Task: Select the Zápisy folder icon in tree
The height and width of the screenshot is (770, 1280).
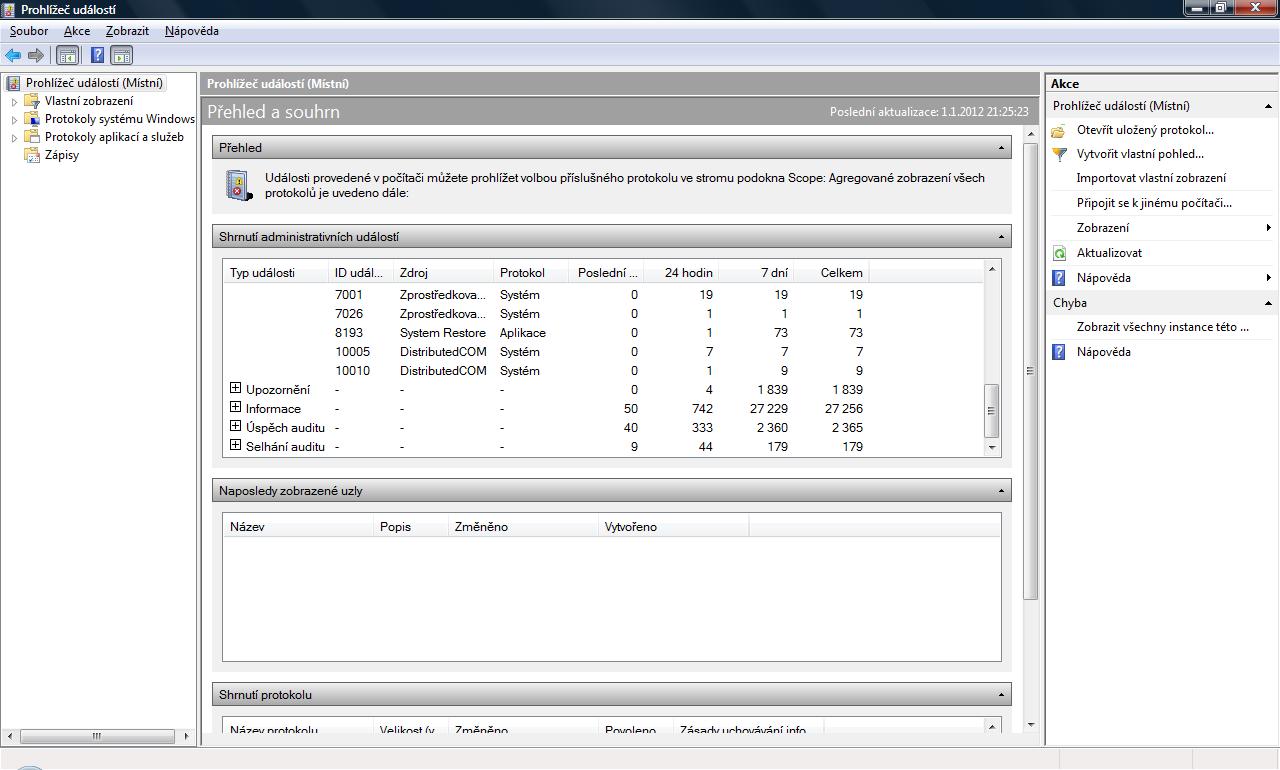Action: click(33, 155)
